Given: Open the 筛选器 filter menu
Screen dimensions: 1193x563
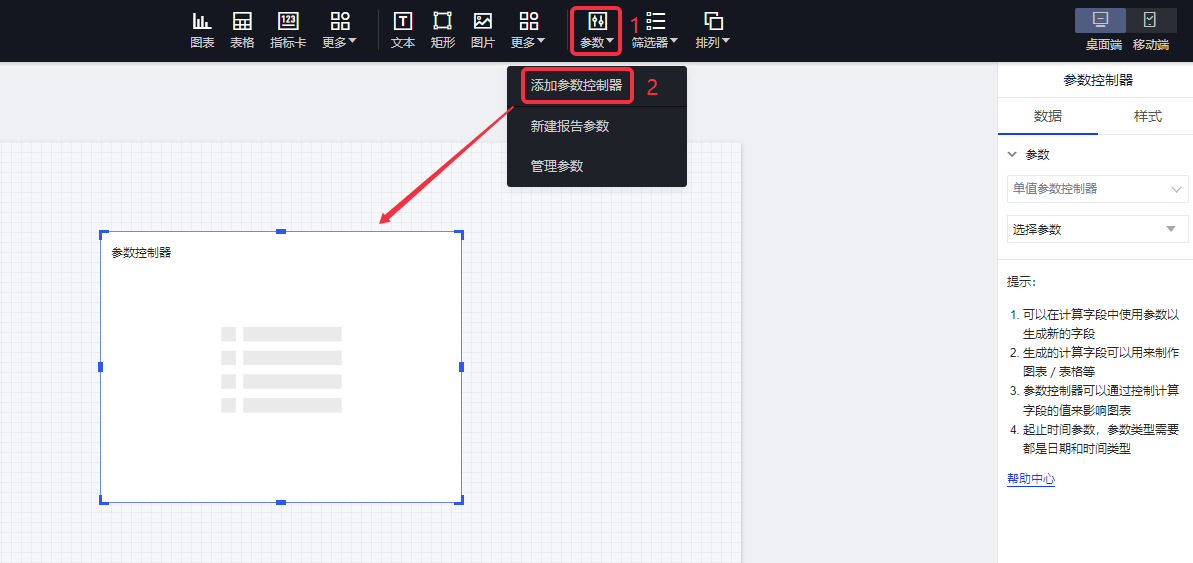Looking at the screenshot, I should (655, 30).
